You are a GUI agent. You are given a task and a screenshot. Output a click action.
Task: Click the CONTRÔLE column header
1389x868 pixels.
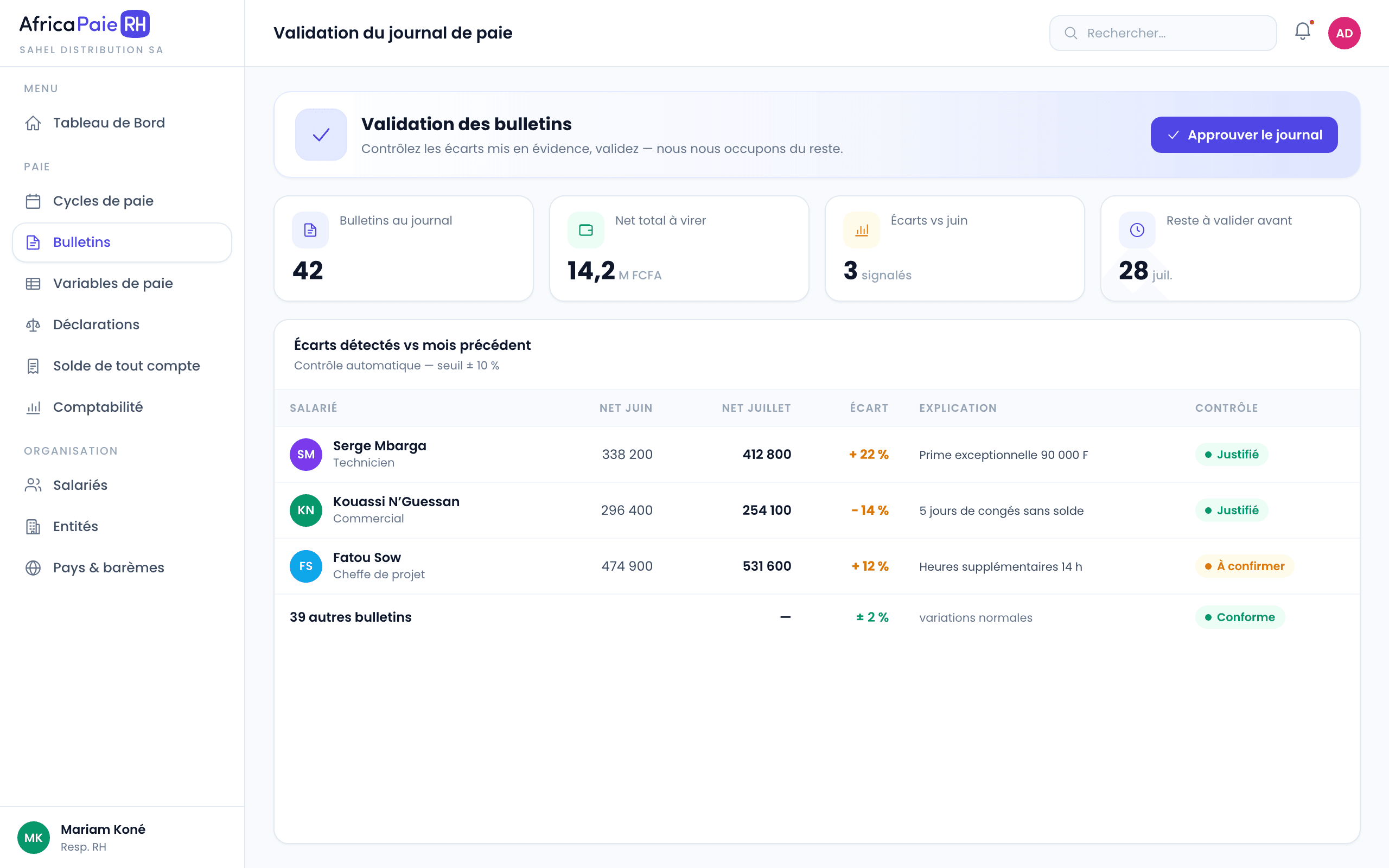tap(1227, 408)
